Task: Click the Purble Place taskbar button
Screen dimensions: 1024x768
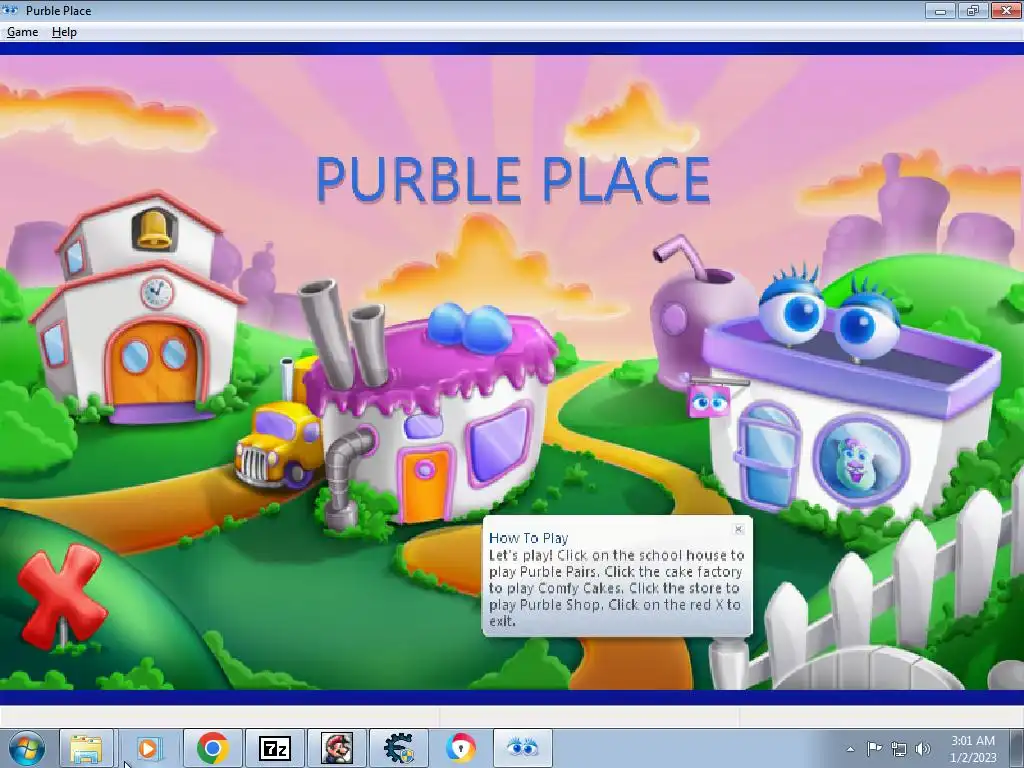Action: click(x=522, y=748)
